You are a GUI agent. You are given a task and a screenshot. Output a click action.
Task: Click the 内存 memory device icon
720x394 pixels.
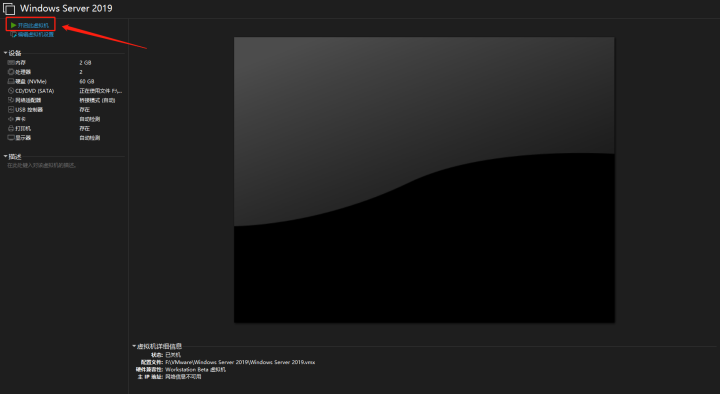coord(11,62)
